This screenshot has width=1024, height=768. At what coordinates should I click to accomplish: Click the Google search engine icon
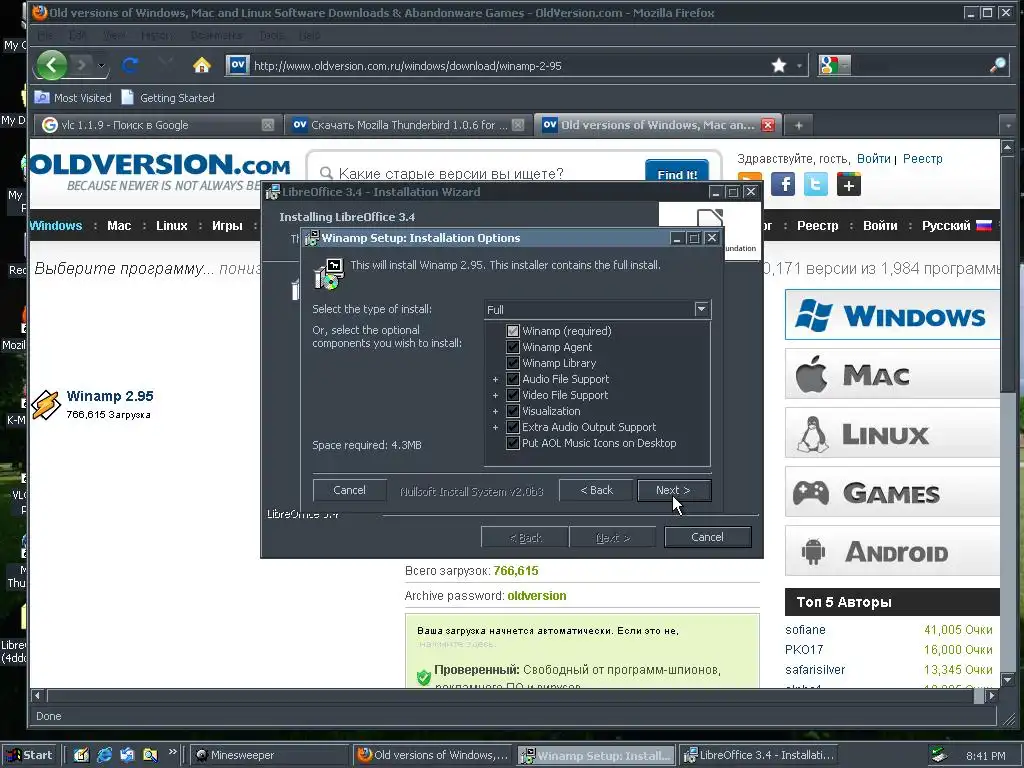(x=829, y=65)
